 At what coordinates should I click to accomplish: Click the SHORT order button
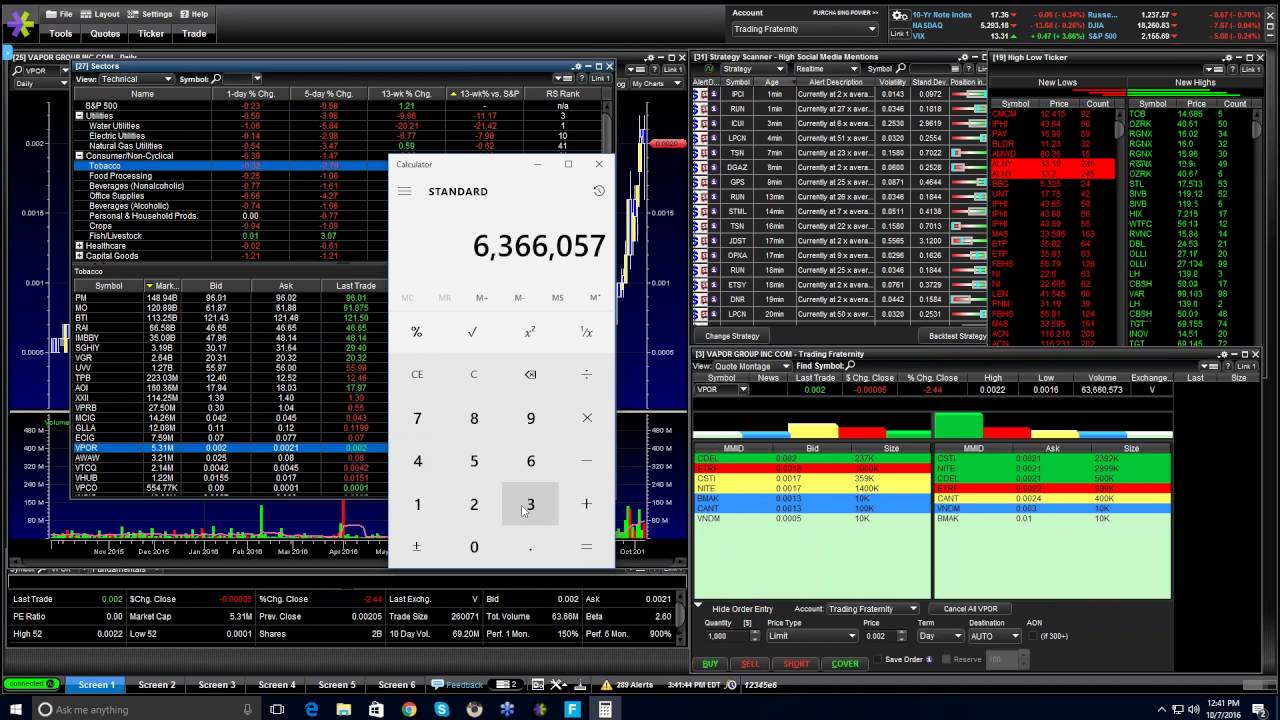coord(796,664)
